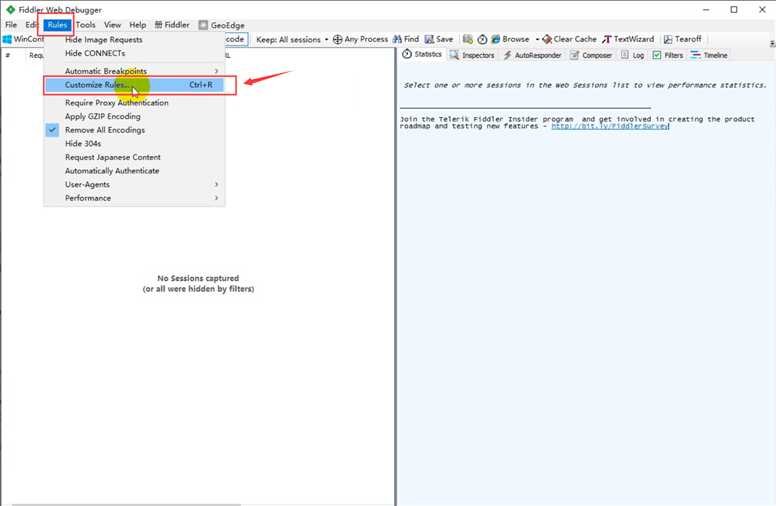Click the sessions list horizontal scrollbar
The image size is (776, 506).
126,504
